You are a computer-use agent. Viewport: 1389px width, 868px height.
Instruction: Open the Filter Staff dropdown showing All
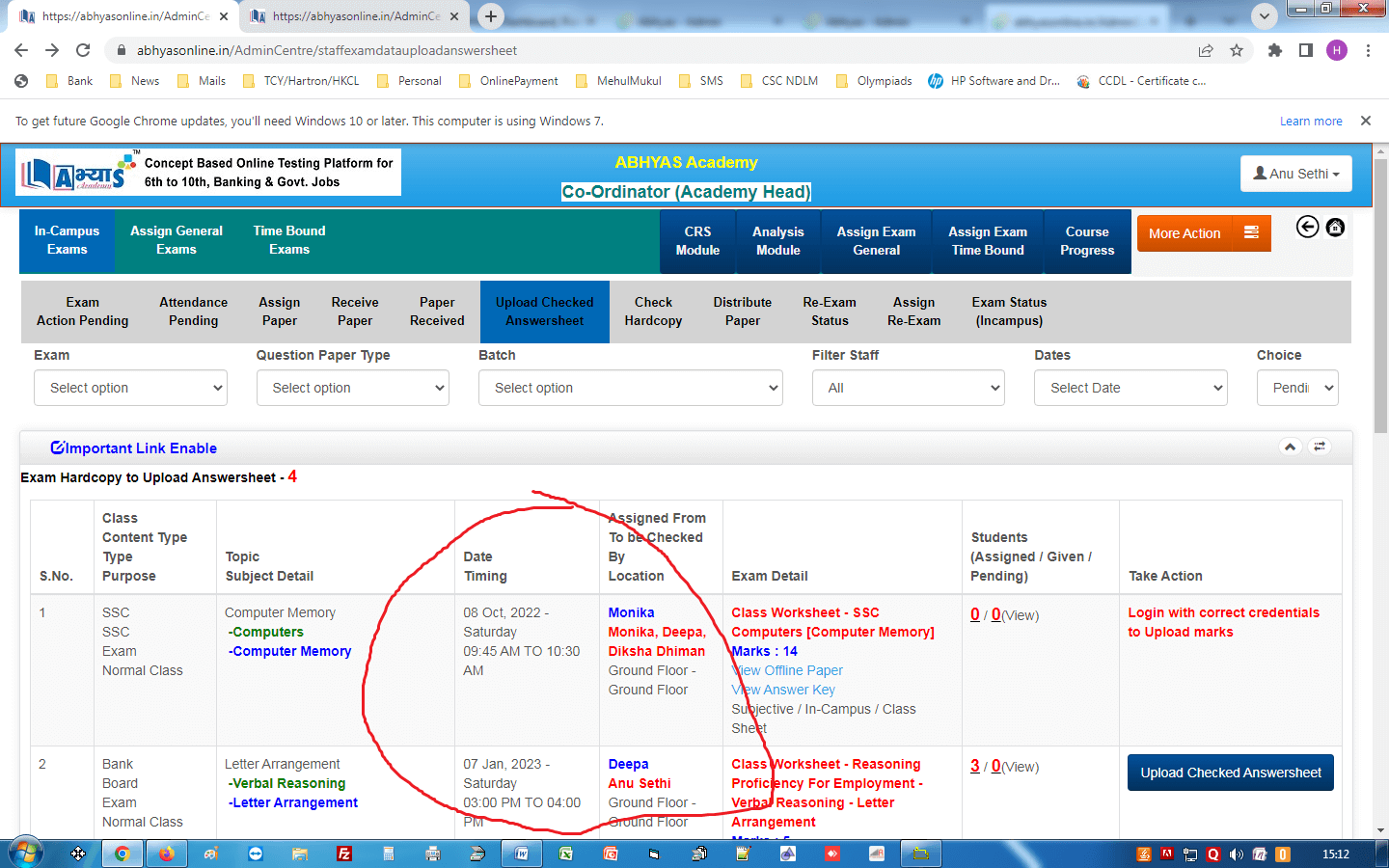(908, 388)
